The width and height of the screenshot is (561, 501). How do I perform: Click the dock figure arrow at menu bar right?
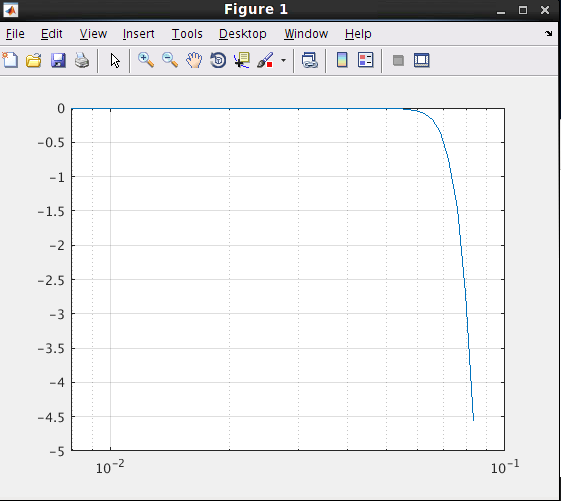tap(548, 34)
